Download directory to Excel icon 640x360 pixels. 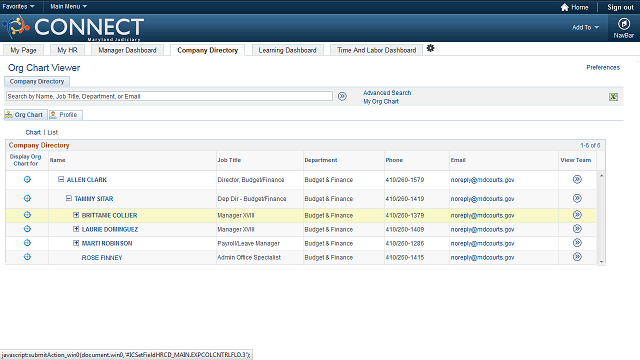click(613, 97)
